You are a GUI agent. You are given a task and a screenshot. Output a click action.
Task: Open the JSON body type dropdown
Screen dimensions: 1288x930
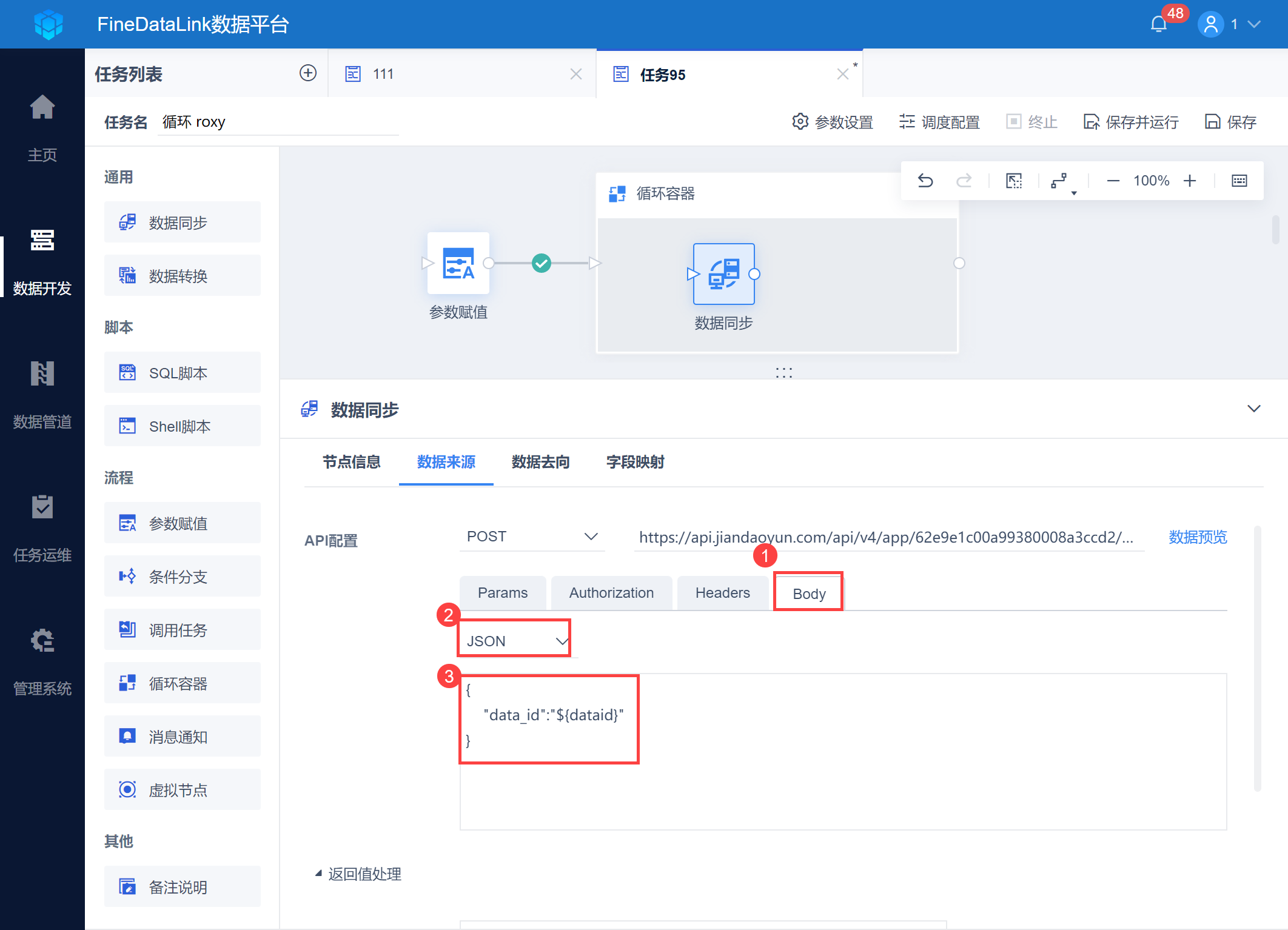[x=515, y=641]
